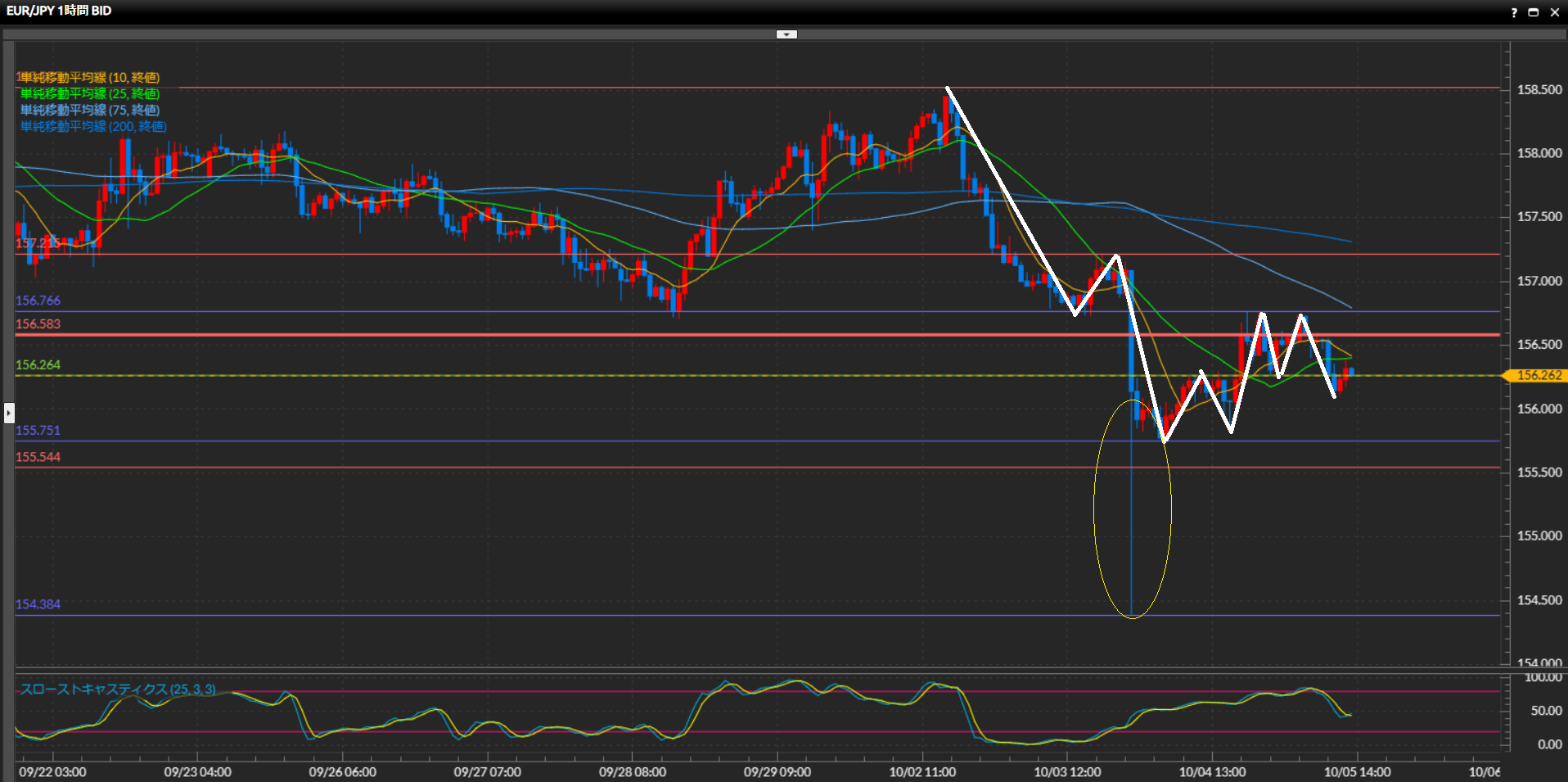Click the green 156.264 price line label
The image size is (1568, 782).
tap(38, 365)
